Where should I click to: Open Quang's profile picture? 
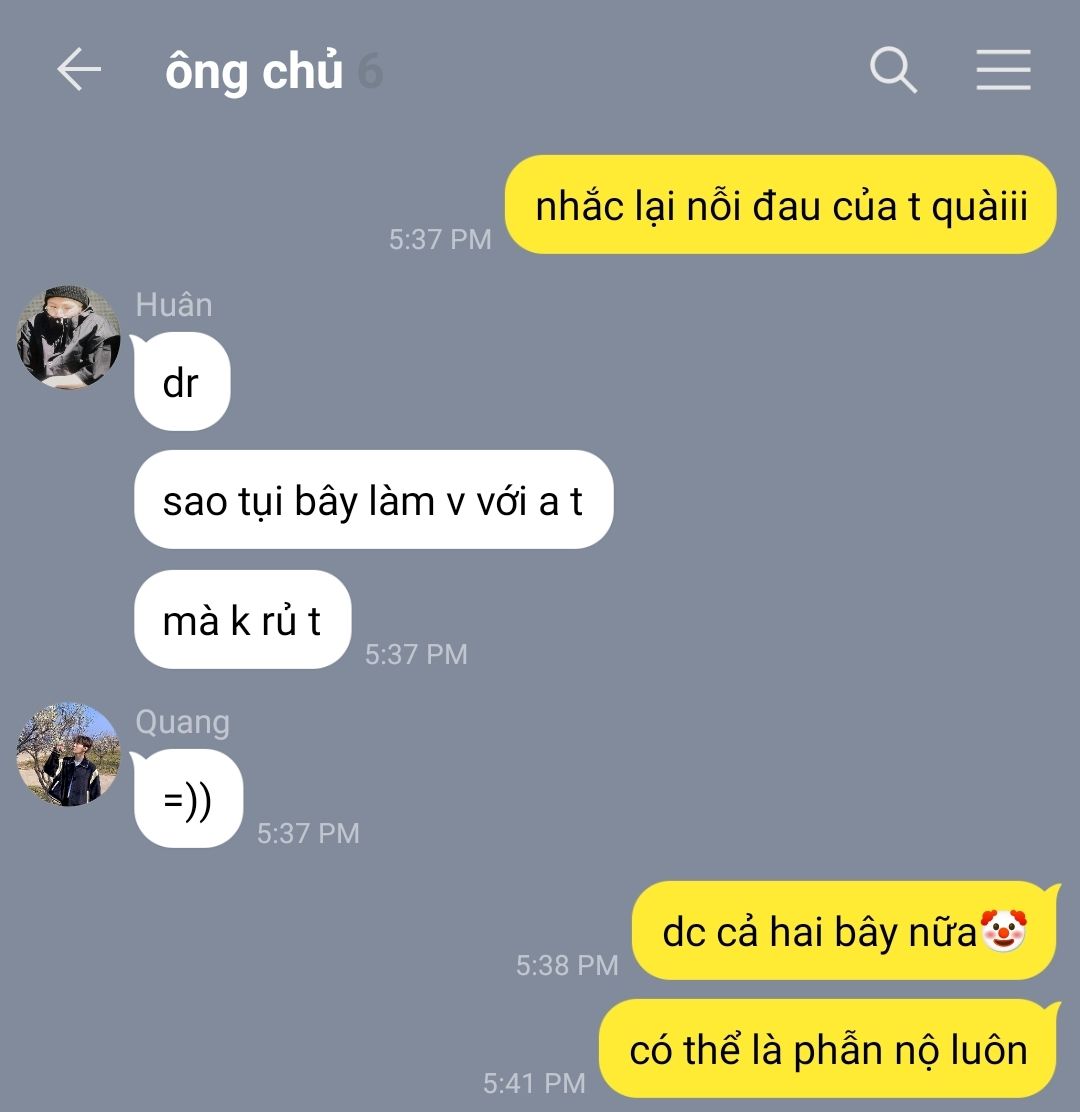(x=68, y=754)
